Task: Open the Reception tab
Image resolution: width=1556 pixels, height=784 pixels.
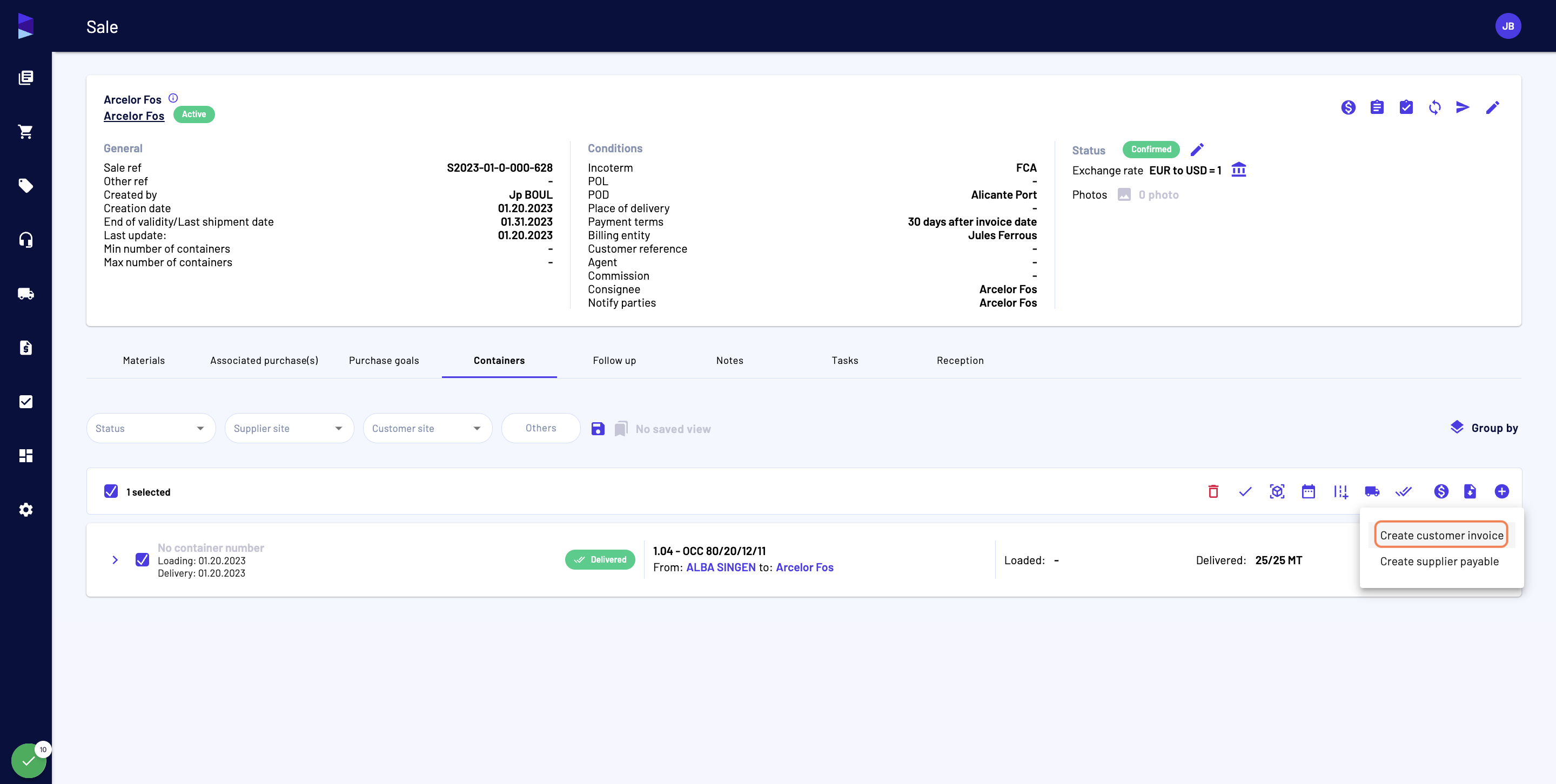Action: (x=961, y=360)
